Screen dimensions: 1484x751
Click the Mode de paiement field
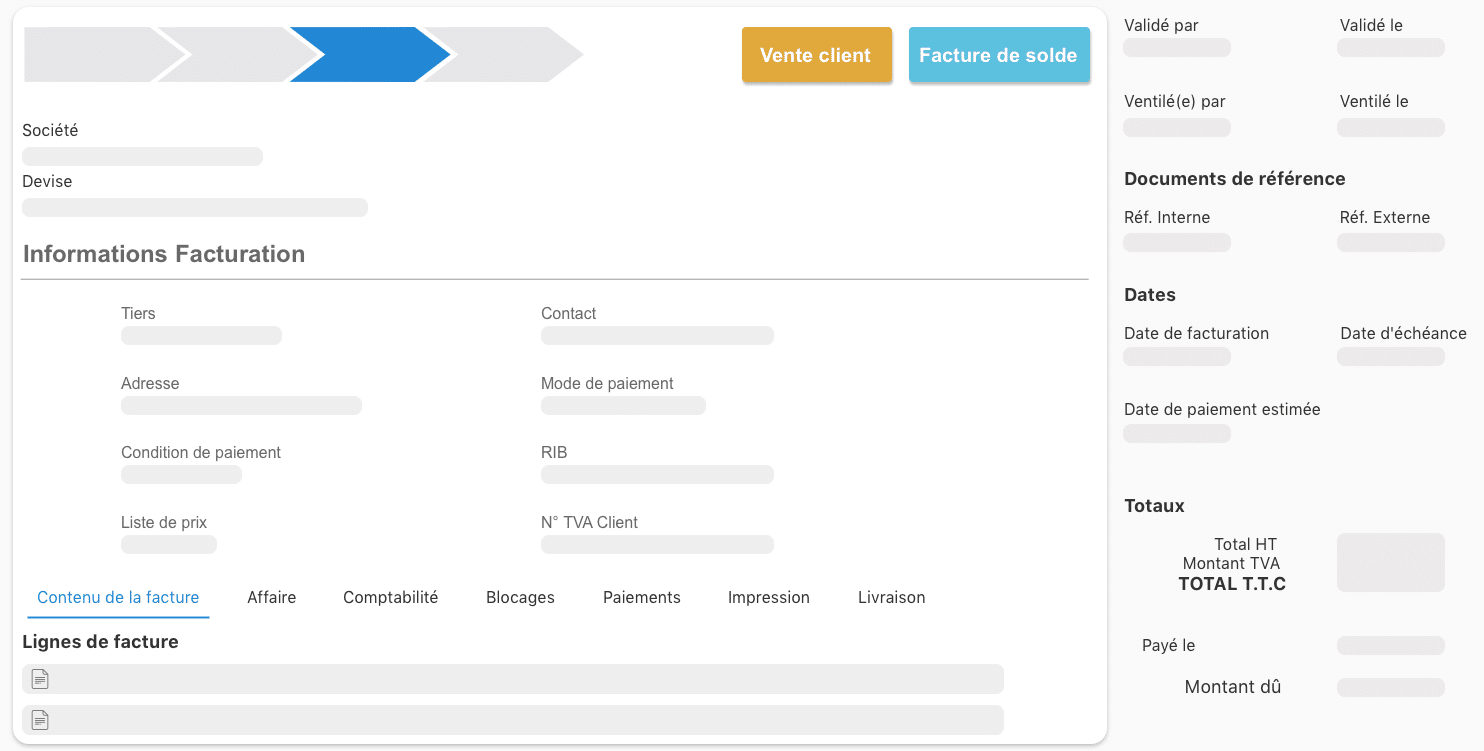click(622, 405)
